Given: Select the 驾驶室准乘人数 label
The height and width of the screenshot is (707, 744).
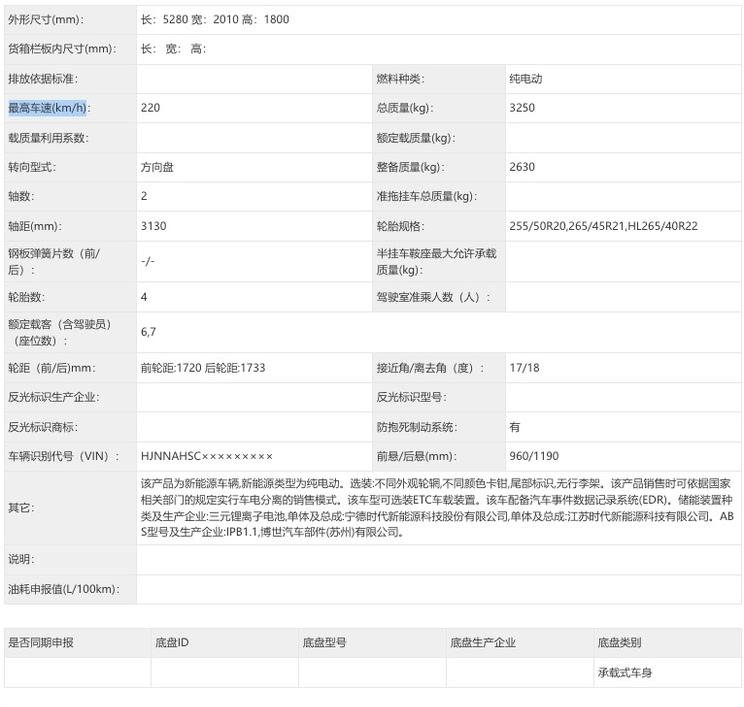Looking at the screenshot, I should click(433, 298).
